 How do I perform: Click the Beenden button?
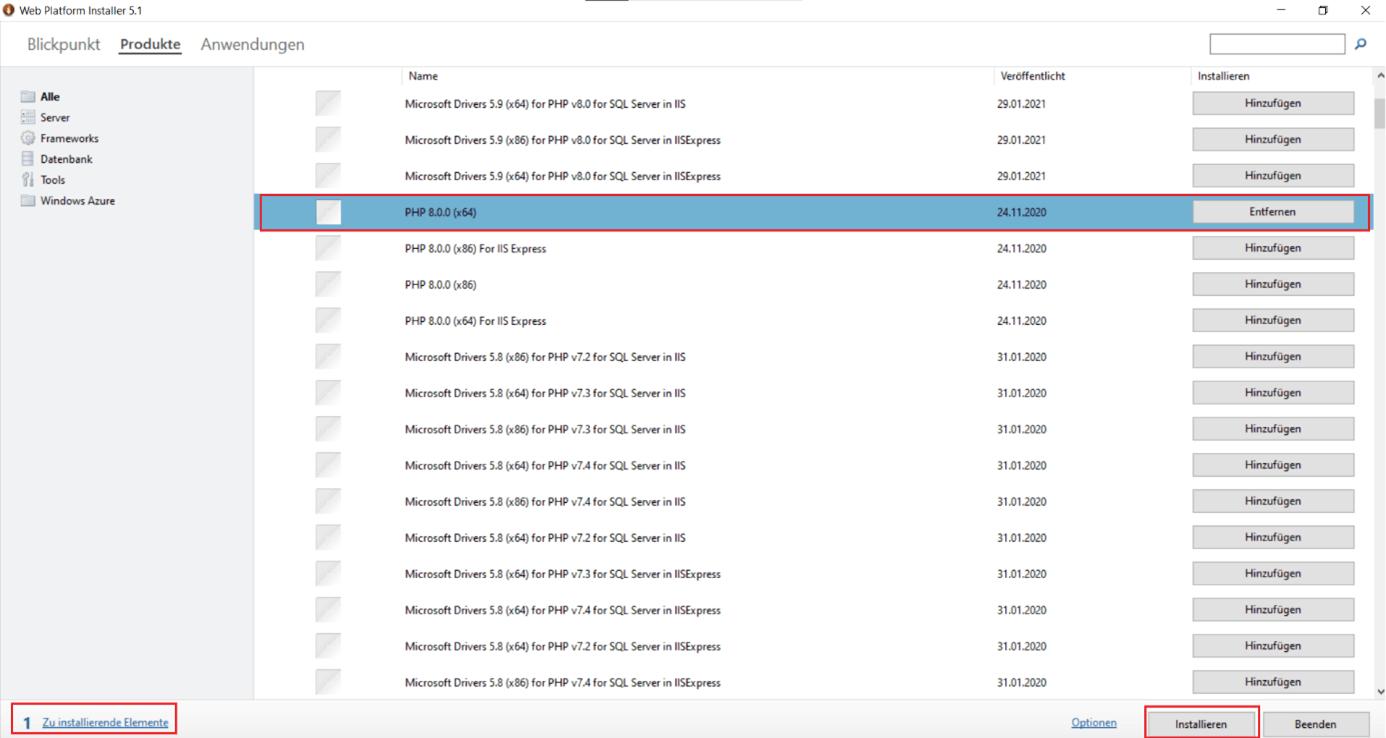point(1314,724)
